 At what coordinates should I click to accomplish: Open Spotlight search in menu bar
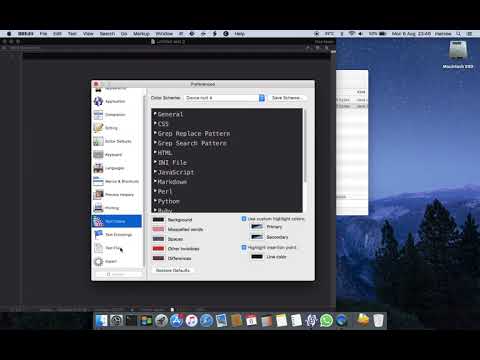click(459, 34)
